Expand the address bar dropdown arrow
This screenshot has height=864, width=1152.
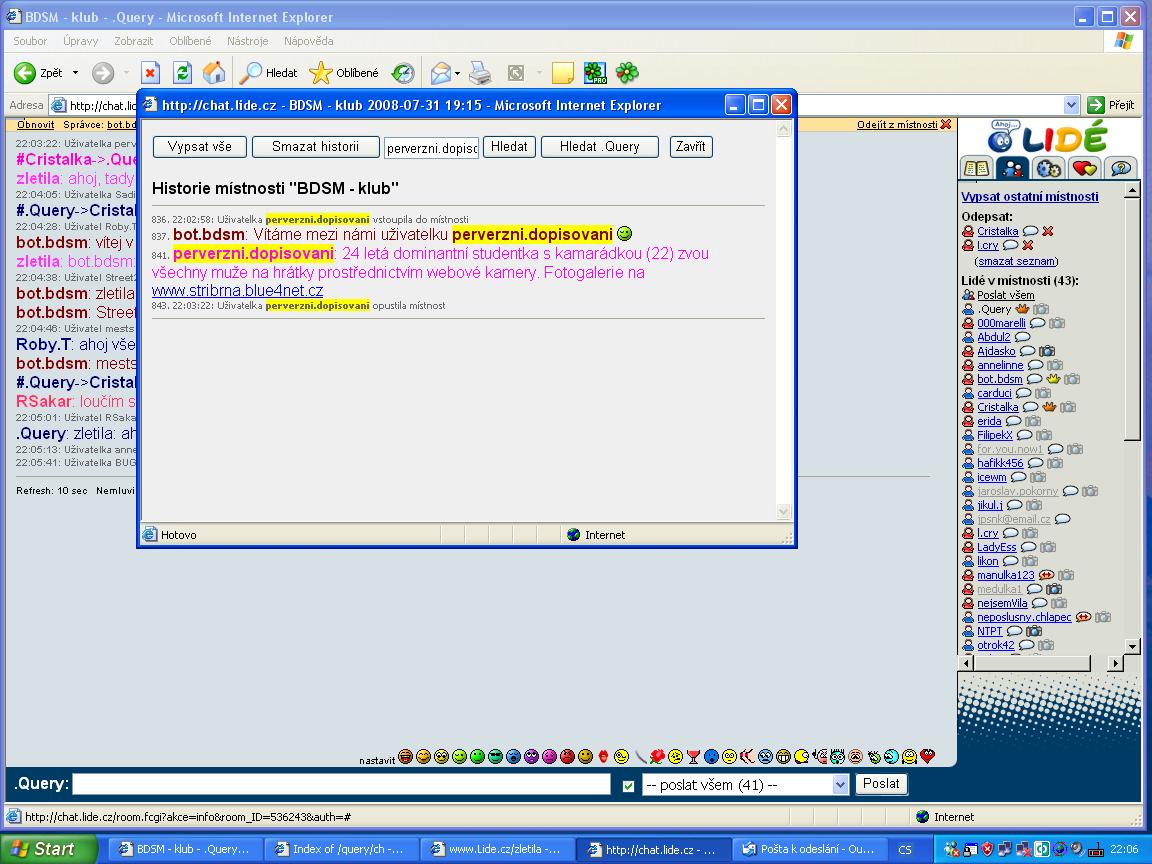(1072, 105)
